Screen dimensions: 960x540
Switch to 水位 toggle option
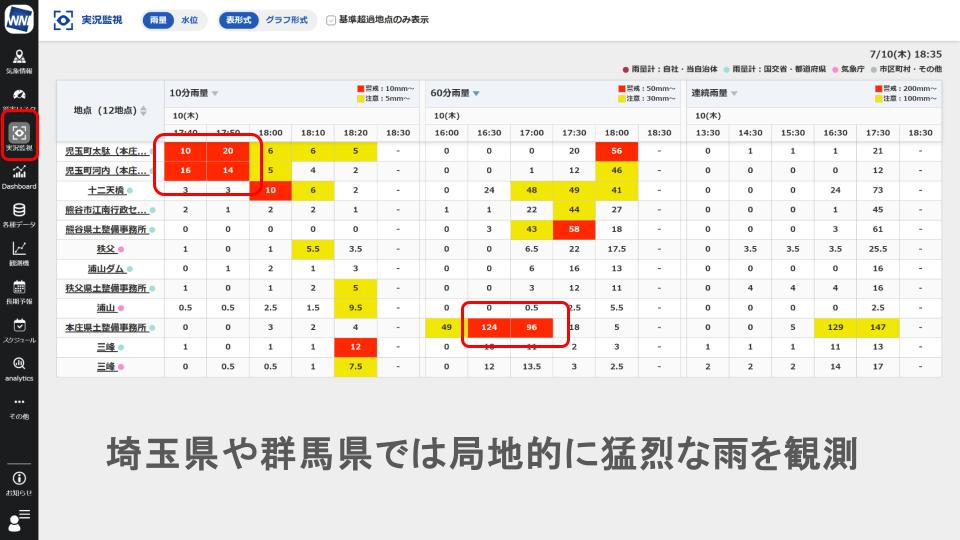pyautogui.click(x=189, y=20)
